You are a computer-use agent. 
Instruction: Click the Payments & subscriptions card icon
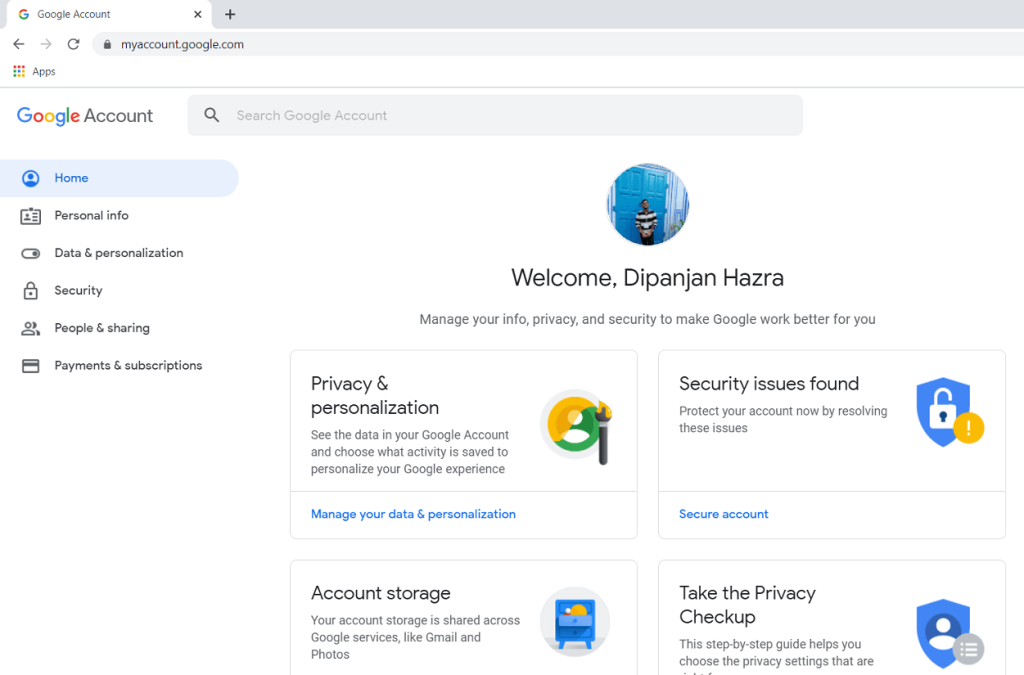pos(31,366)
